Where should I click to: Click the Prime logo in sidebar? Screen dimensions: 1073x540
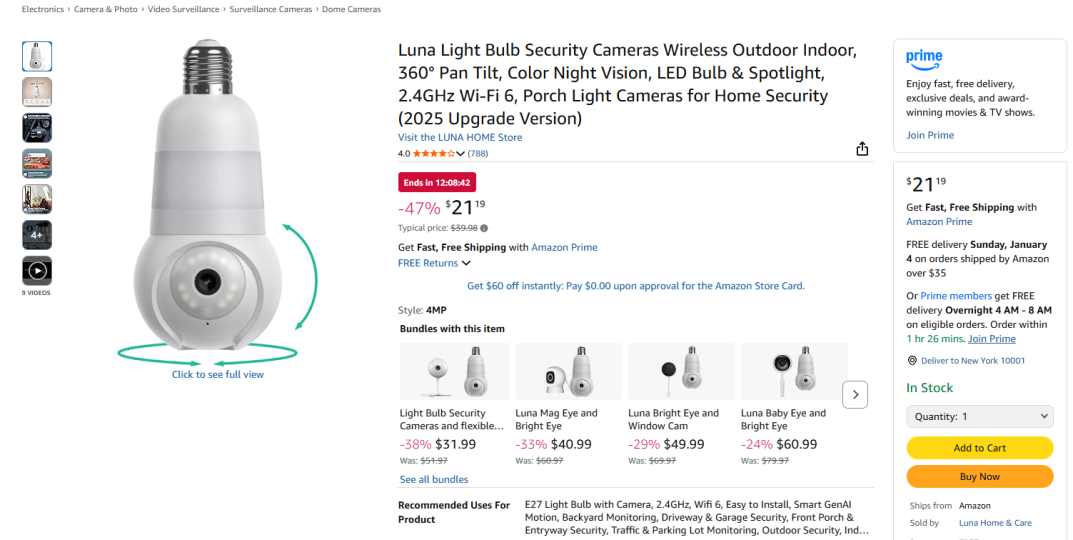924,58
